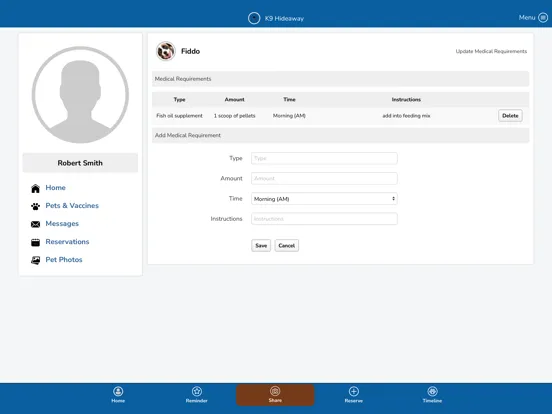Expand the Time dropdown showing Morning (AM)
Viewport: 552px width, 414px height.
tap(324, 199)
